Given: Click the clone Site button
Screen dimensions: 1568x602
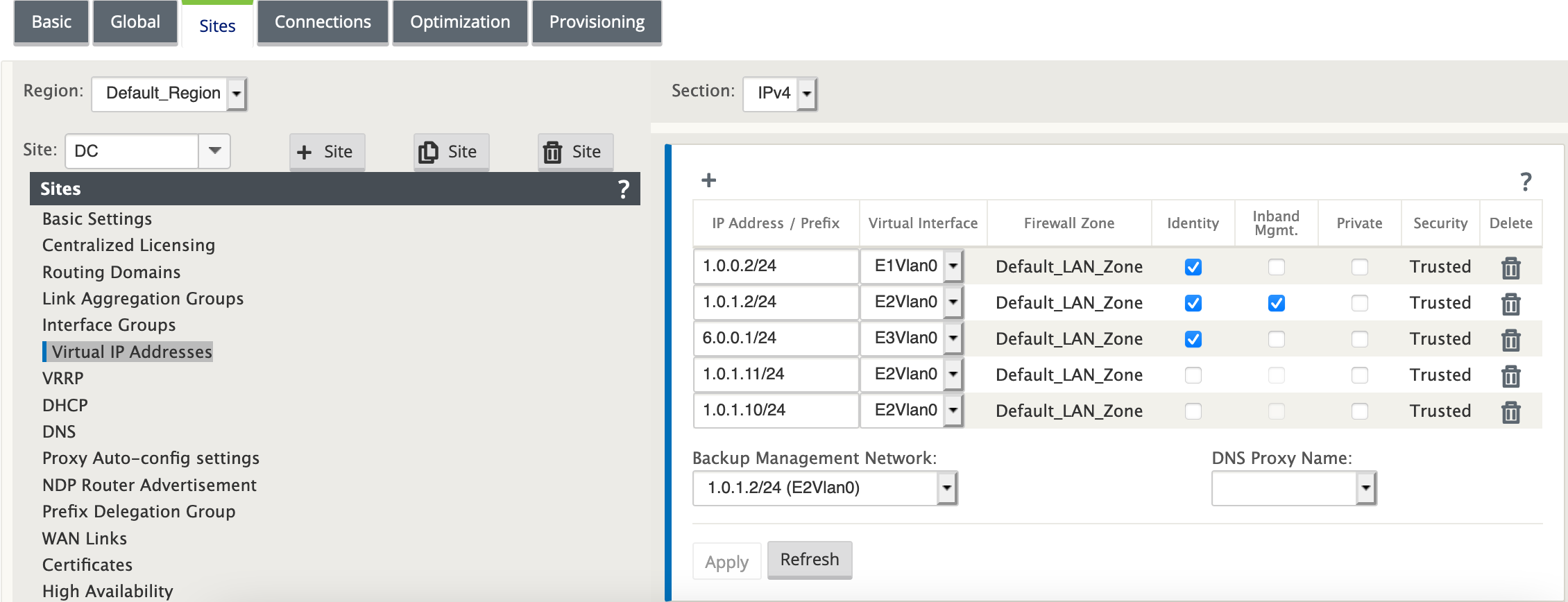Looking at the screenshot, I should 451,152.
